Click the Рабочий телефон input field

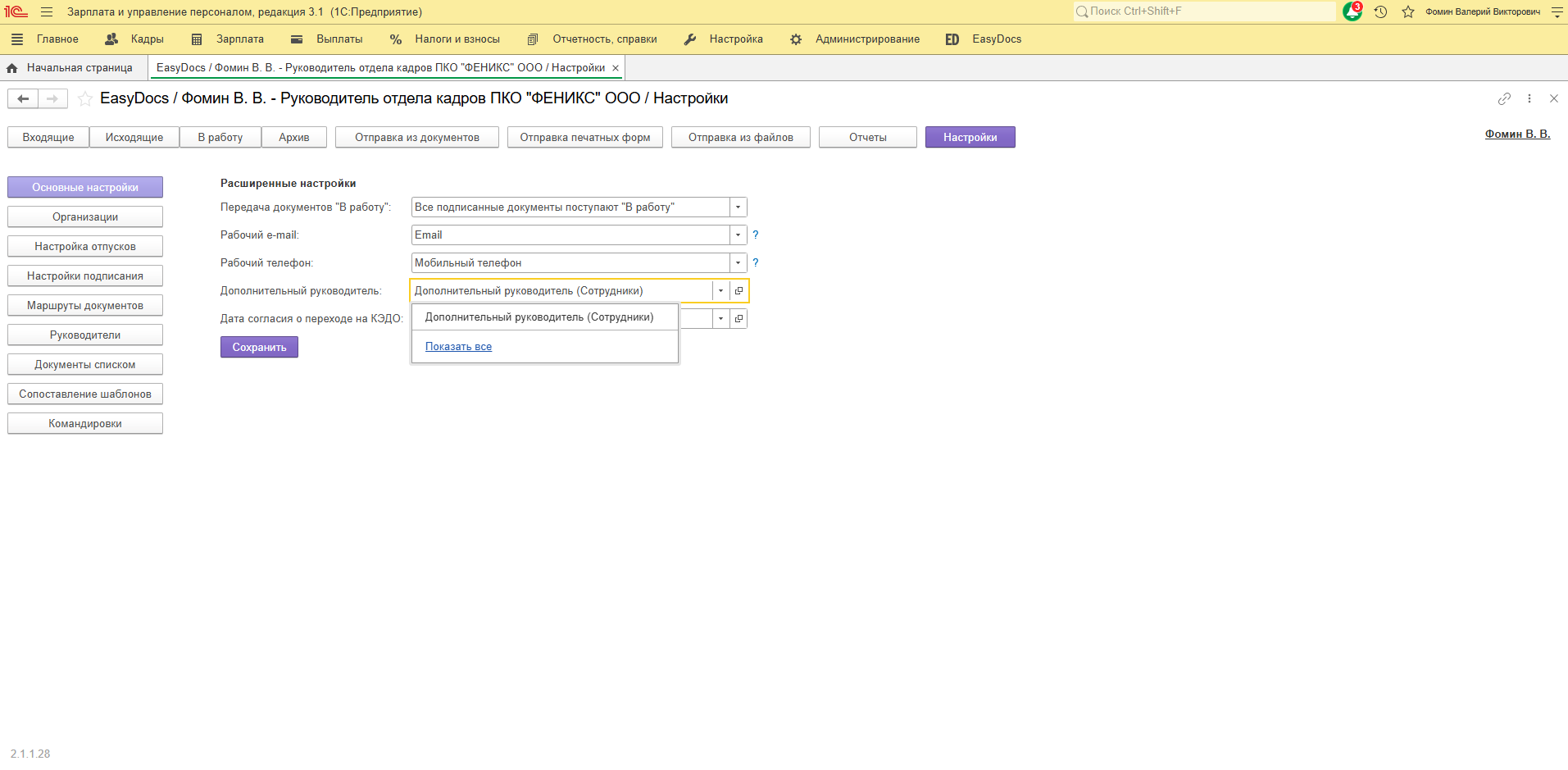coord(570,262)
